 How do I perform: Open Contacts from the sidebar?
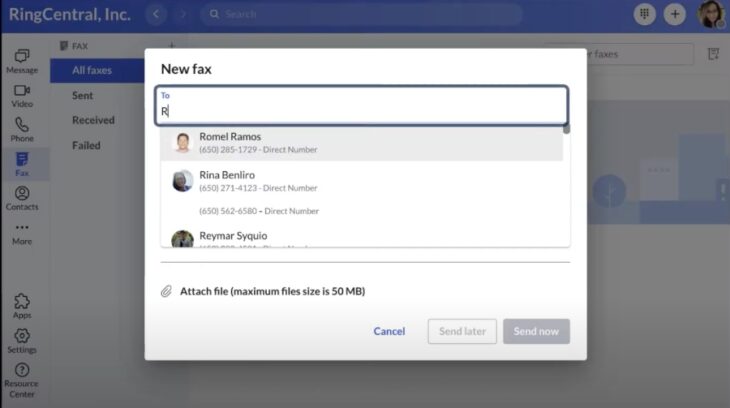[22, 198]
